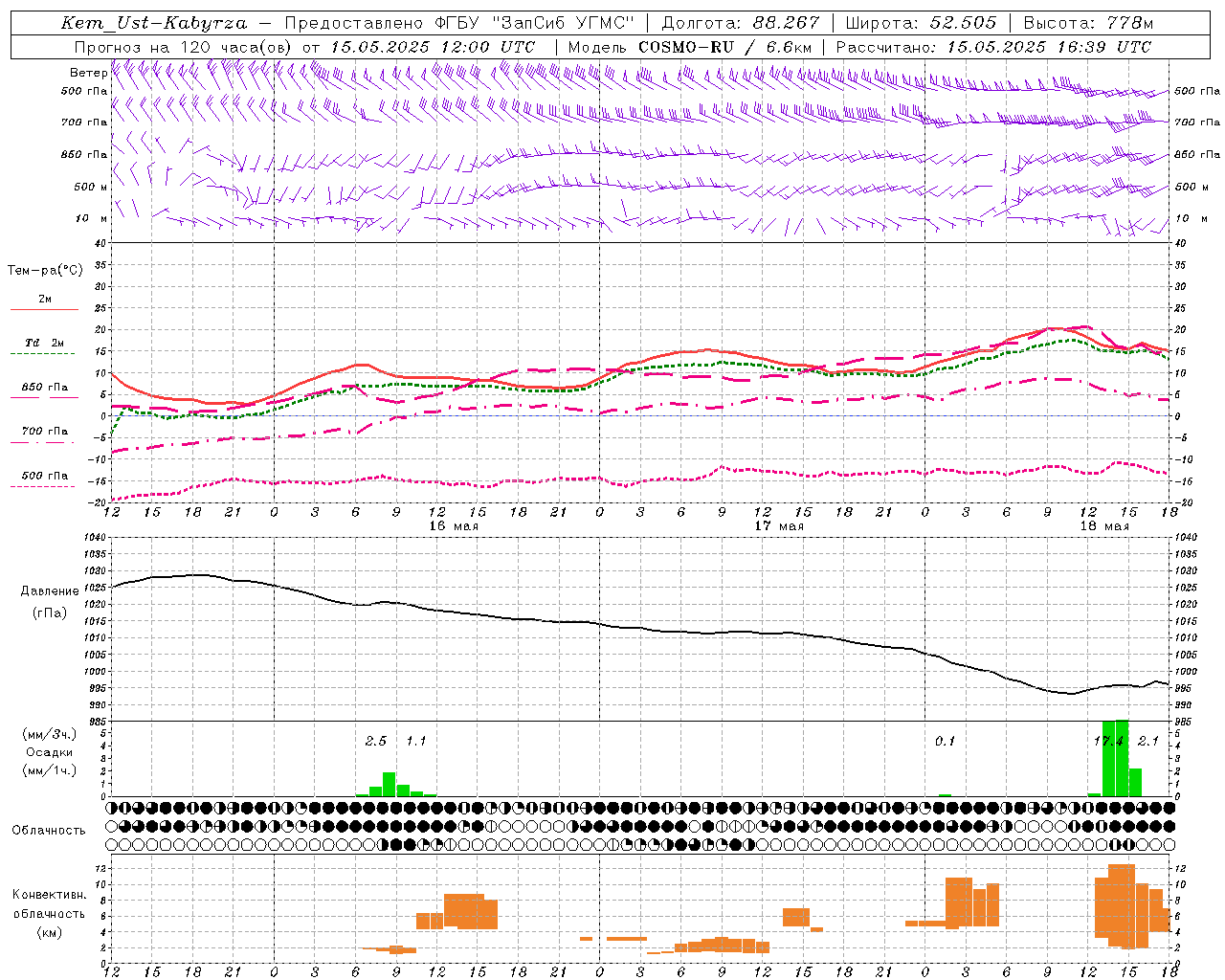This screenshot has width=1225, height=980.
Task: Select the longitude value Долгота: 88.267
Action: click(741, 23)
